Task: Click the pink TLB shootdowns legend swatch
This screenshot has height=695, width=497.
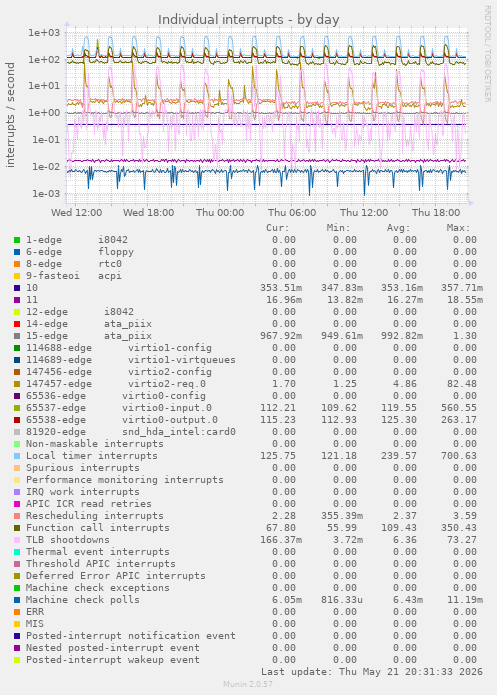Action: tap(17, 540)
